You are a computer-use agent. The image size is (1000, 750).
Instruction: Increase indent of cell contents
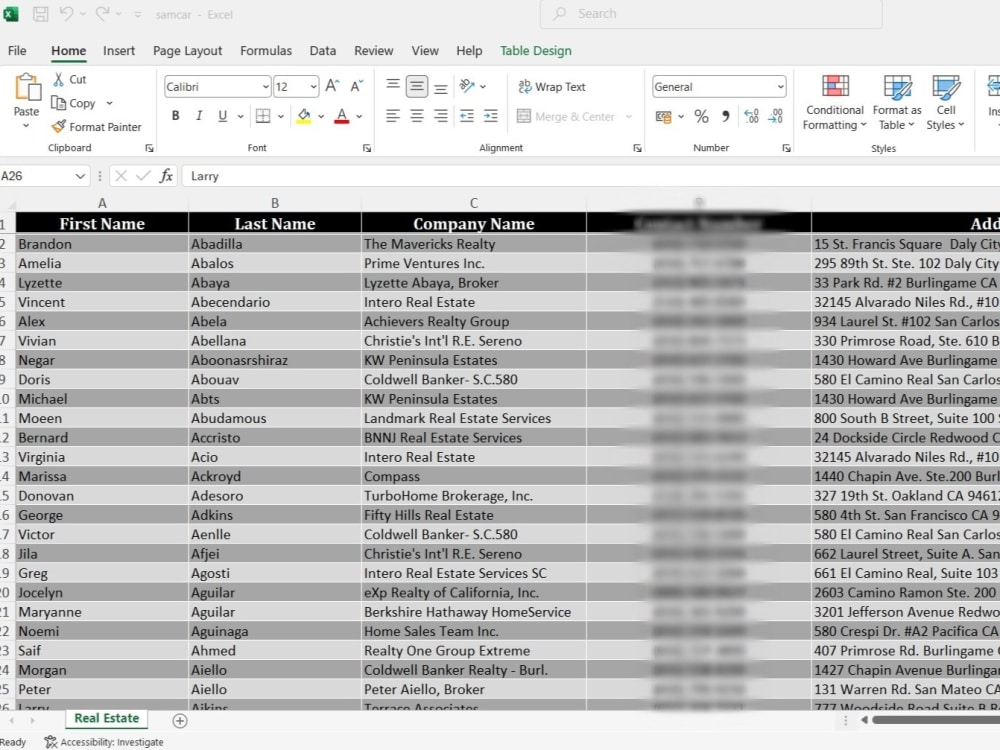tap(490, 115)
